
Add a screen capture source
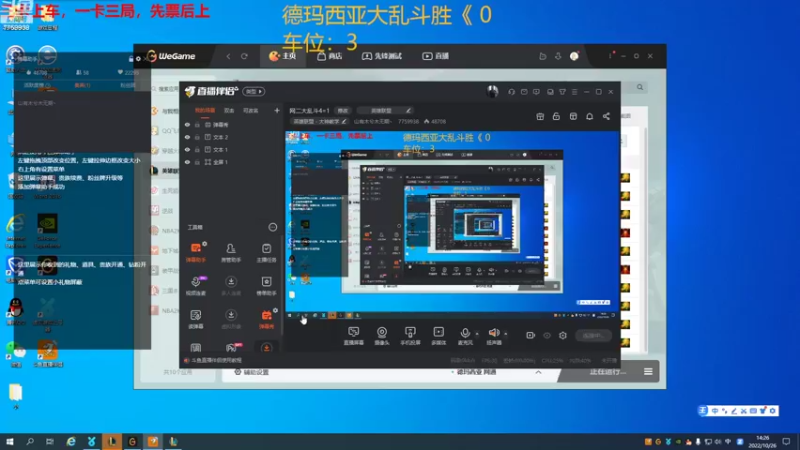click(353, 336)
